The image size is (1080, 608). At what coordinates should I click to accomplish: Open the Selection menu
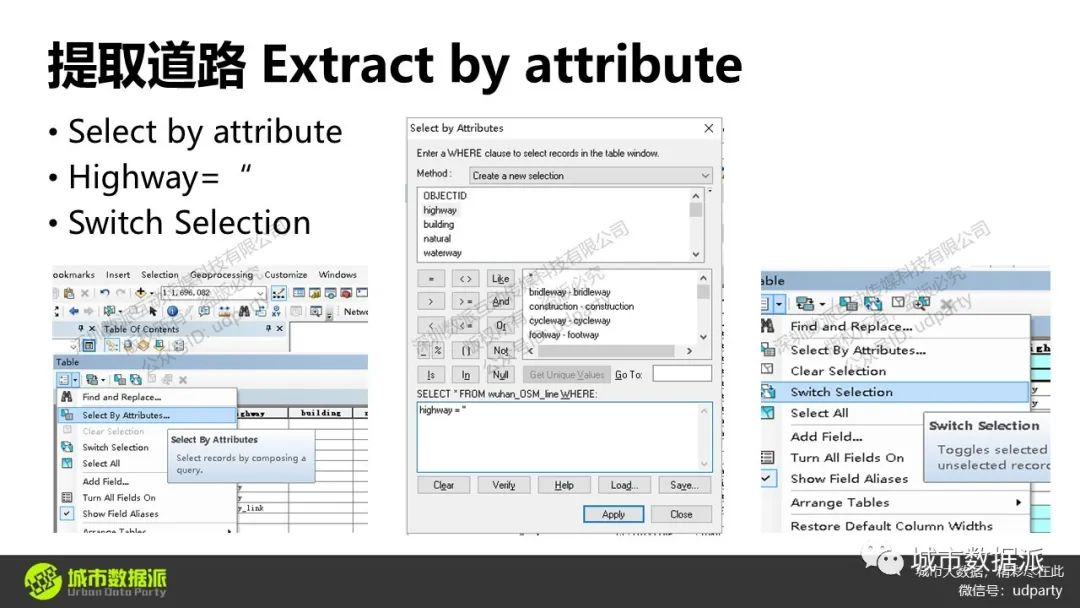160,275
